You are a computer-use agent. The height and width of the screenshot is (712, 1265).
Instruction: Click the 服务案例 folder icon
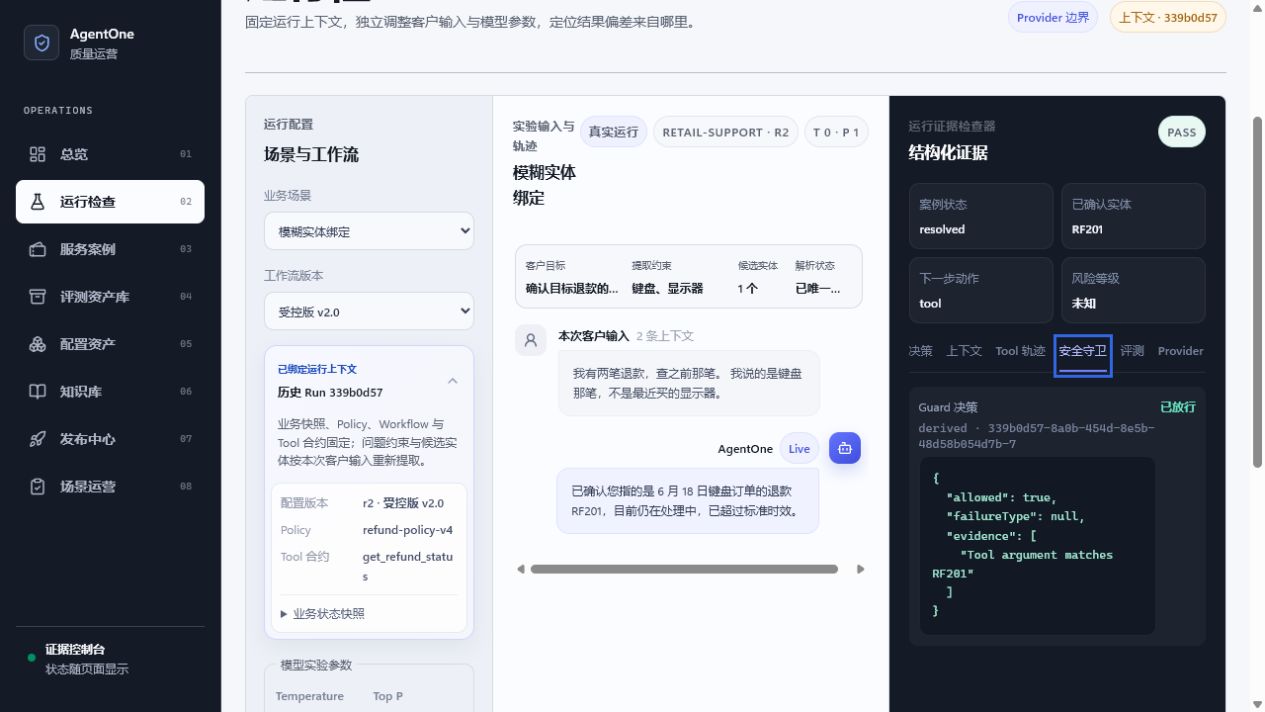[x=38, y=249]
